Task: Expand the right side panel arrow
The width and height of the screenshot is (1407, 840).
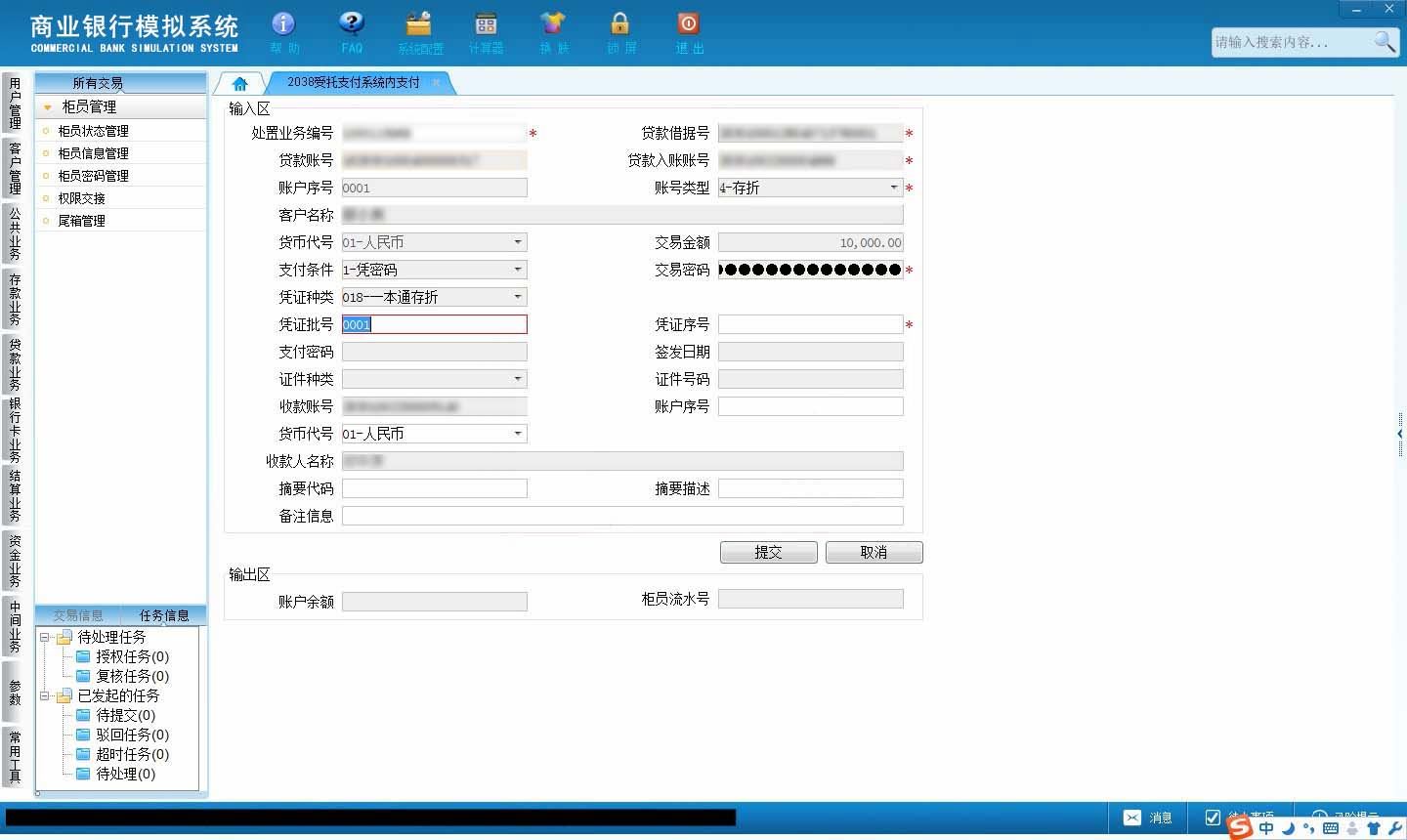Action: click(1400, 434)
